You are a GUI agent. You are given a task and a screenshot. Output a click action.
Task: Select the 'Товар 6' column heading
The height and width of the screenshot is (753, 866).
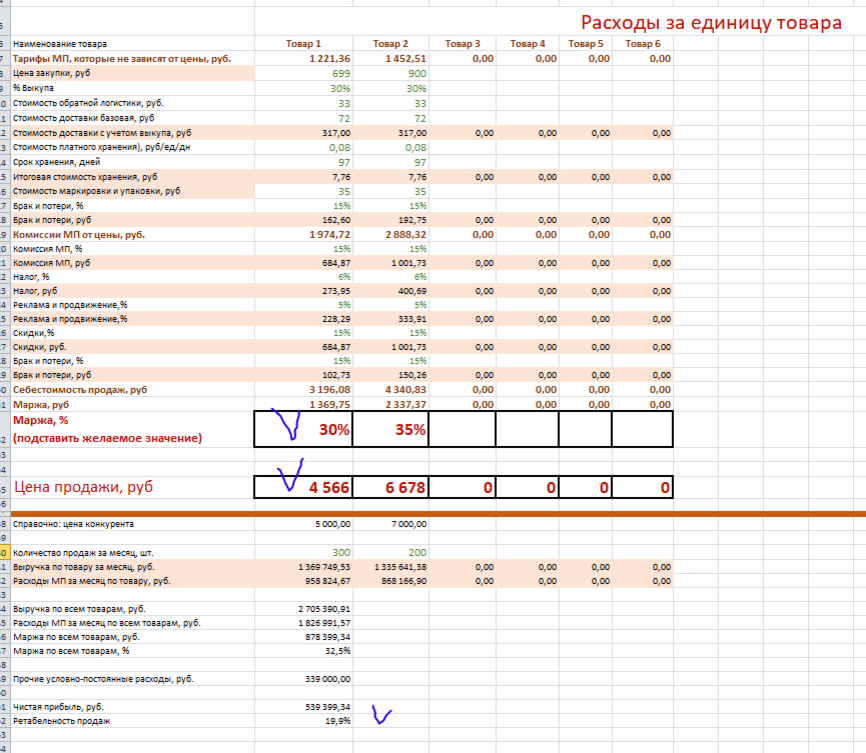coord(642,44)
